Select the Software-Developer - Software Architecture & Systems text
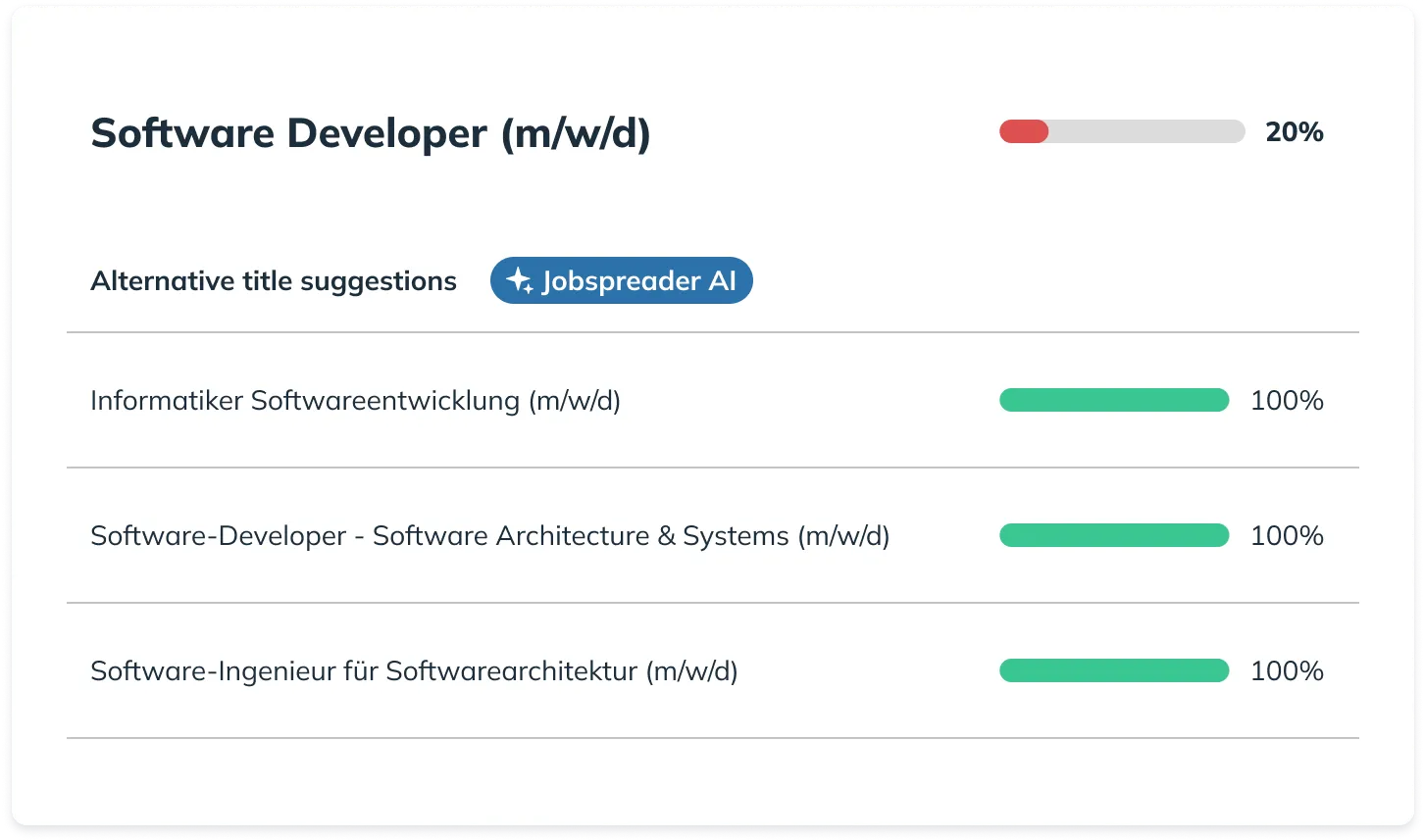Screen dimensions: 1424x840 tap(490, 535)
